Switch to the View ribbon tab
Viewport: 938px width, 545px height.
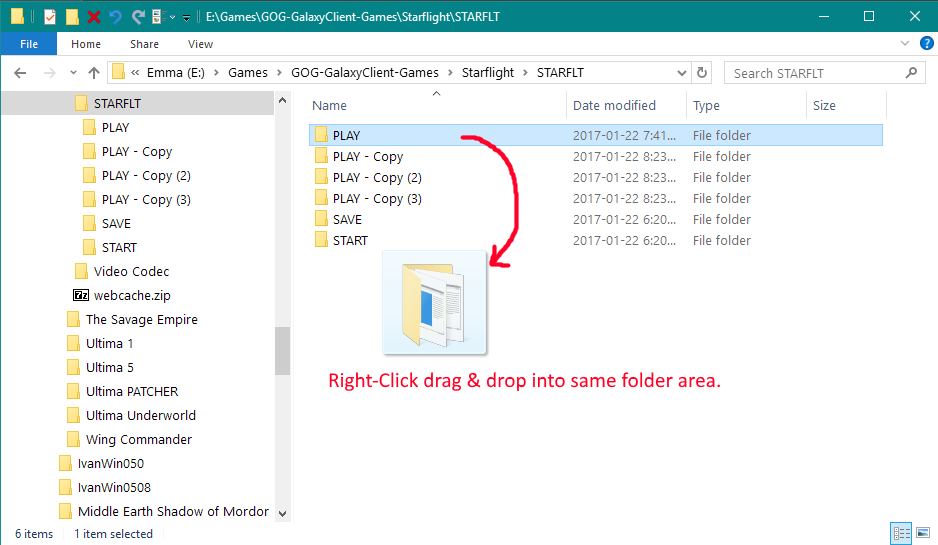(x=200, y=44)
